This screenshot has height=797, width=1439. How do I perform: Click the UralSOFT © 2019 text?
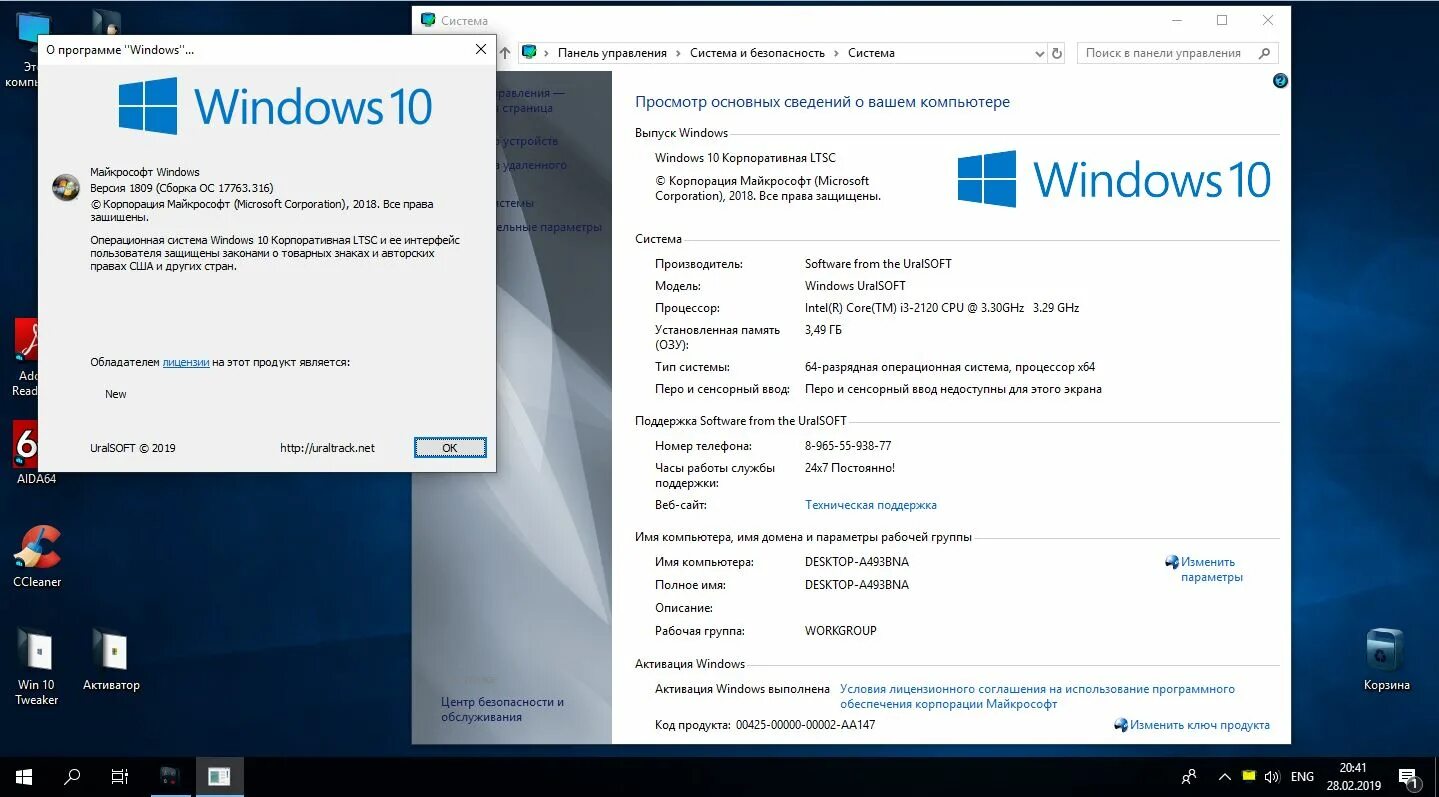(132, 448)
